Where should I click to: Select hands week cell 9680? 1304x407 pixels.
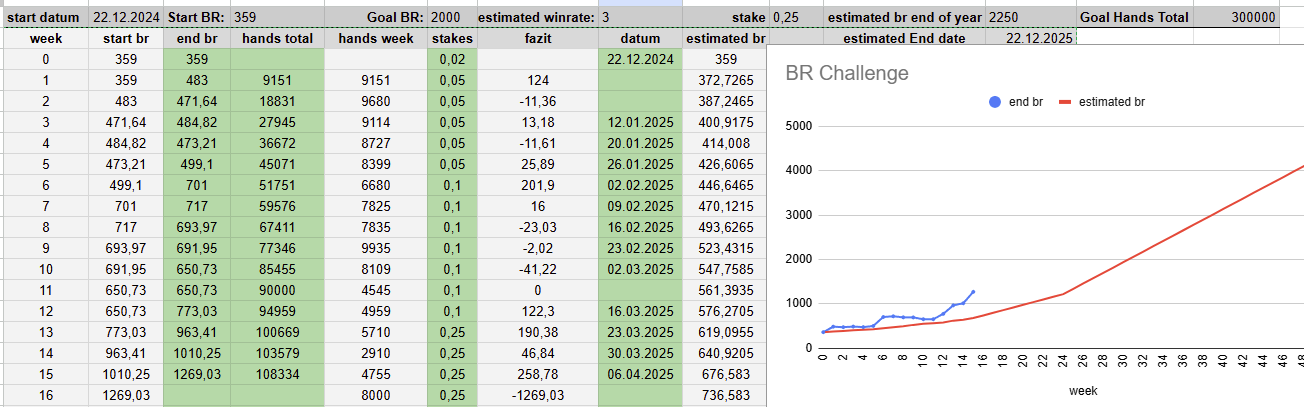pyautogui.click(x=376, y=101)
